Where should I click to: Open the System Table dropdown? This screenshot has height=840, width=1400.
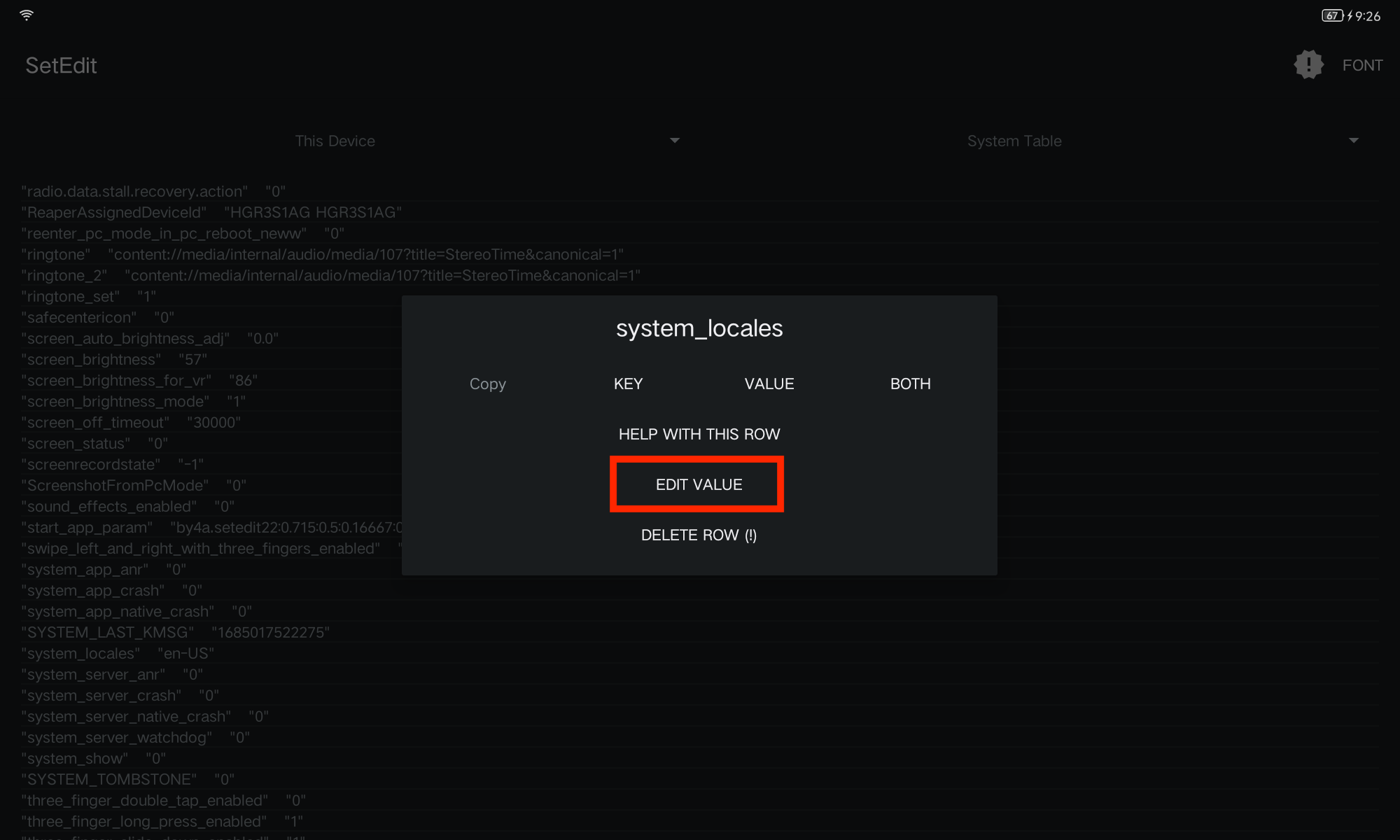[1014, 141]
